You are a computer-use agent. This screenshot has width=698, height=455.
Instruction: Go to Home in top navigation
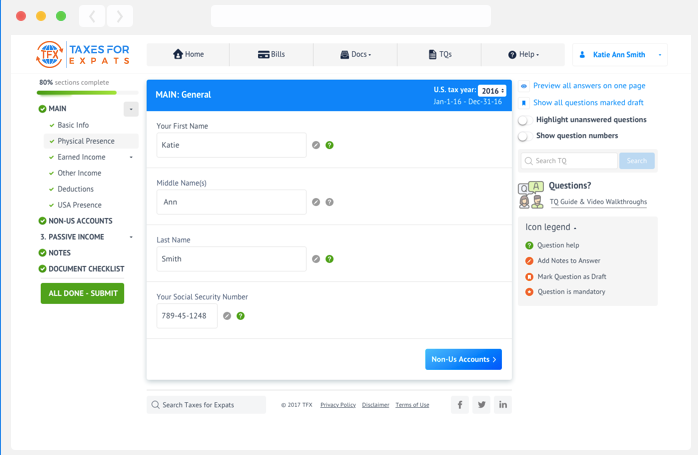188,54
